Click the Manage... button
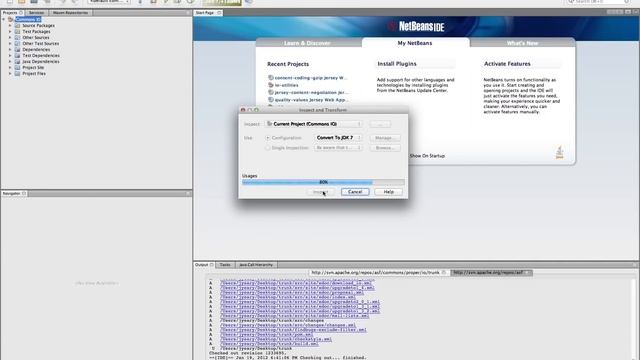640x360 pixels. [384, 138]
